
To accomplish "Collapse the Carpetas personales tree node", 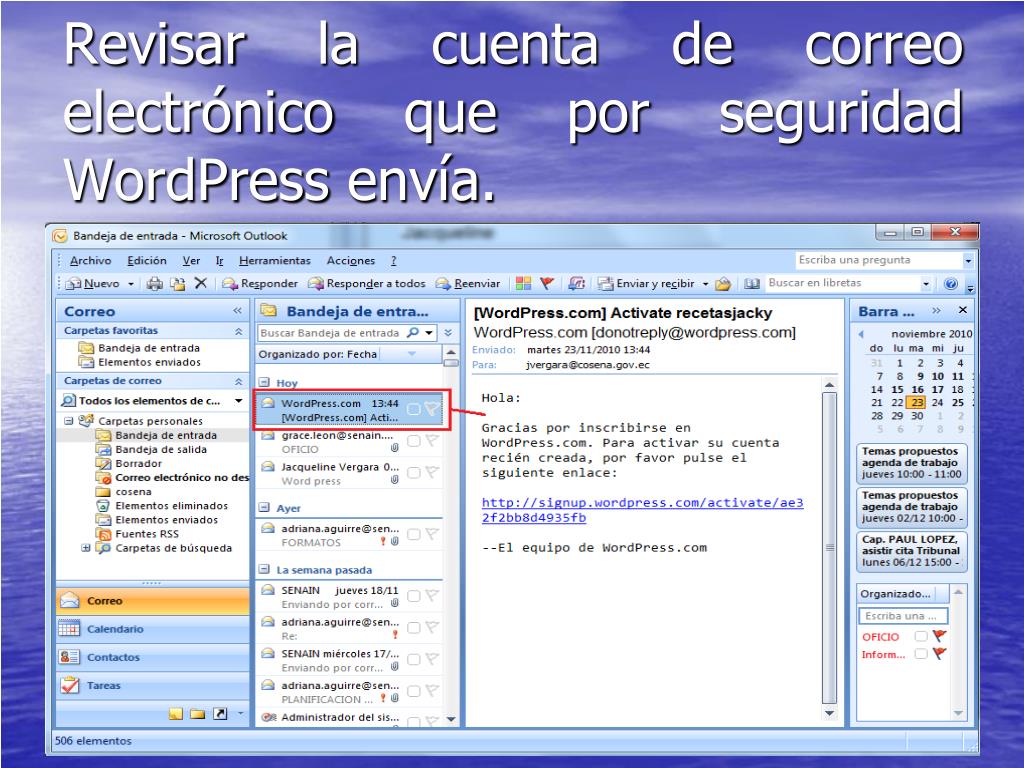I will (69, 421).
